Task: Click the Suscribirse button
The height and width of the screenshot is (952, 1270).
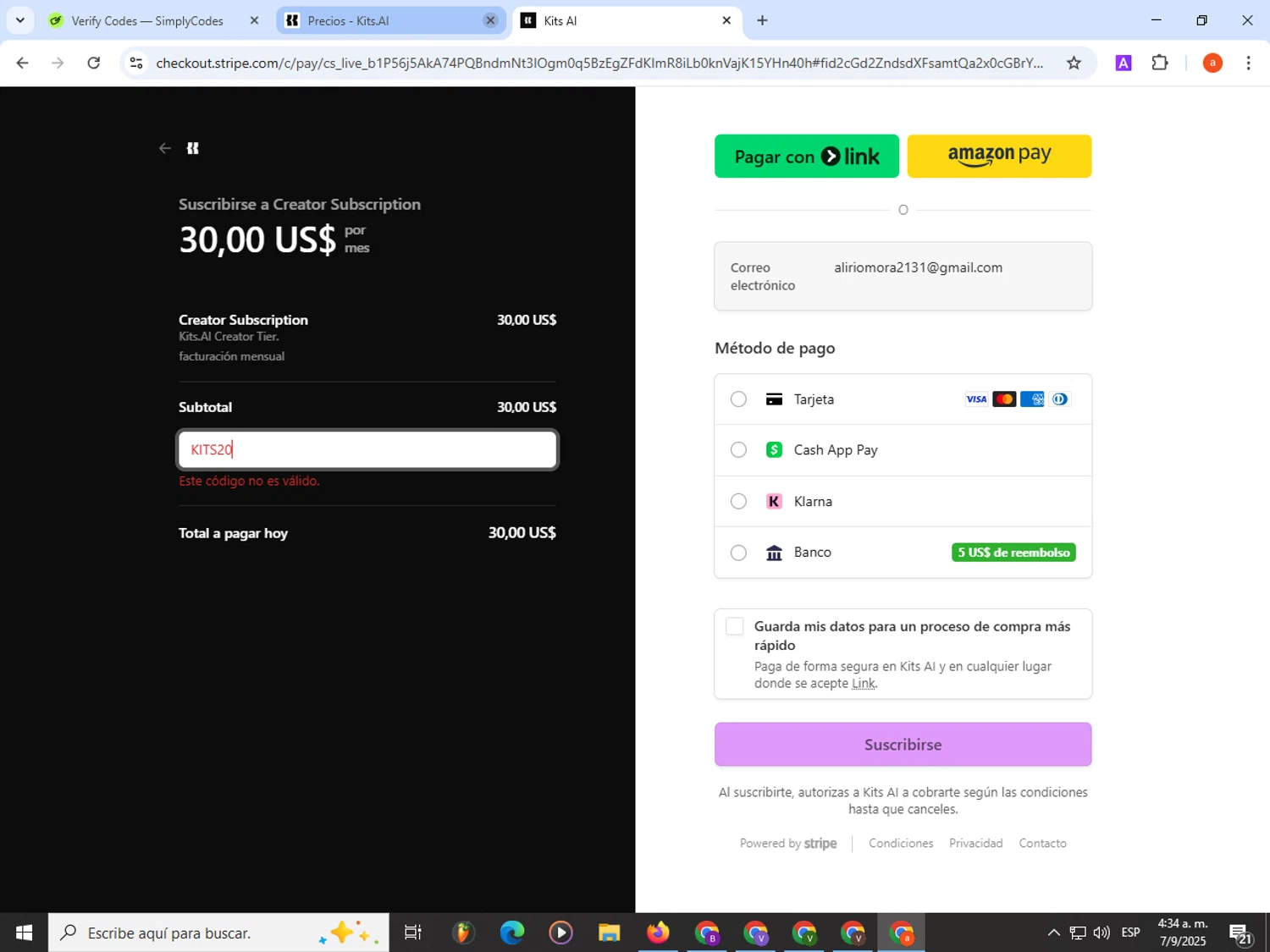Action: pos(903,745)
